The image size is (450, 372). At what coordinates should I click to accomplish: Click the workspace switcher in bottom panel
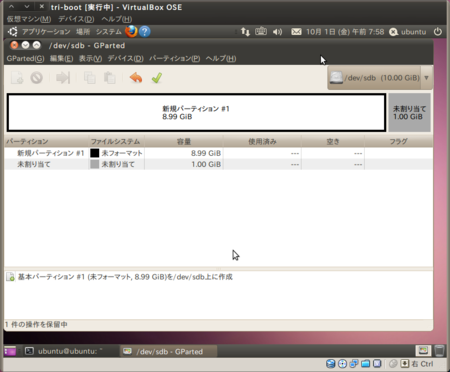pos(423,351)
